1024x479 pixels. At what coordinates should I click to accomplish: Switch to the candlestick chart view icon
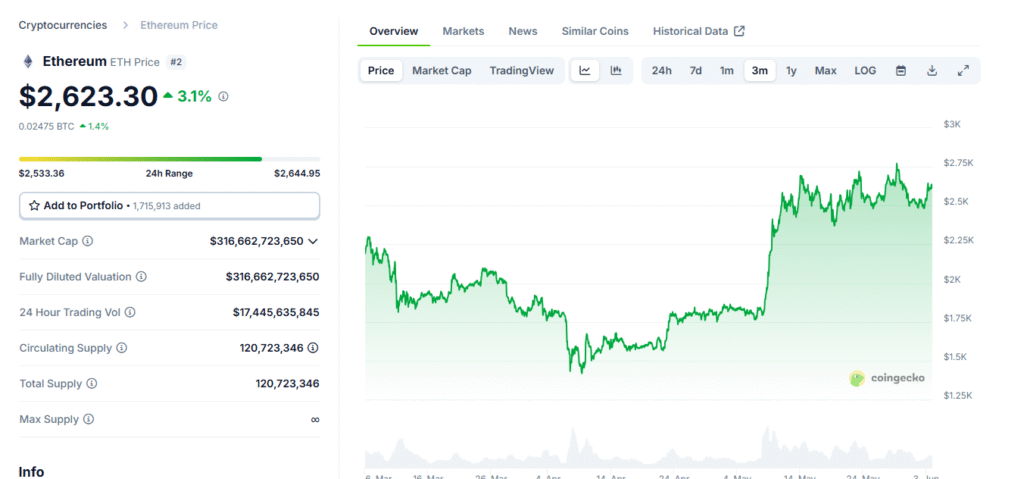click(616, 71)
